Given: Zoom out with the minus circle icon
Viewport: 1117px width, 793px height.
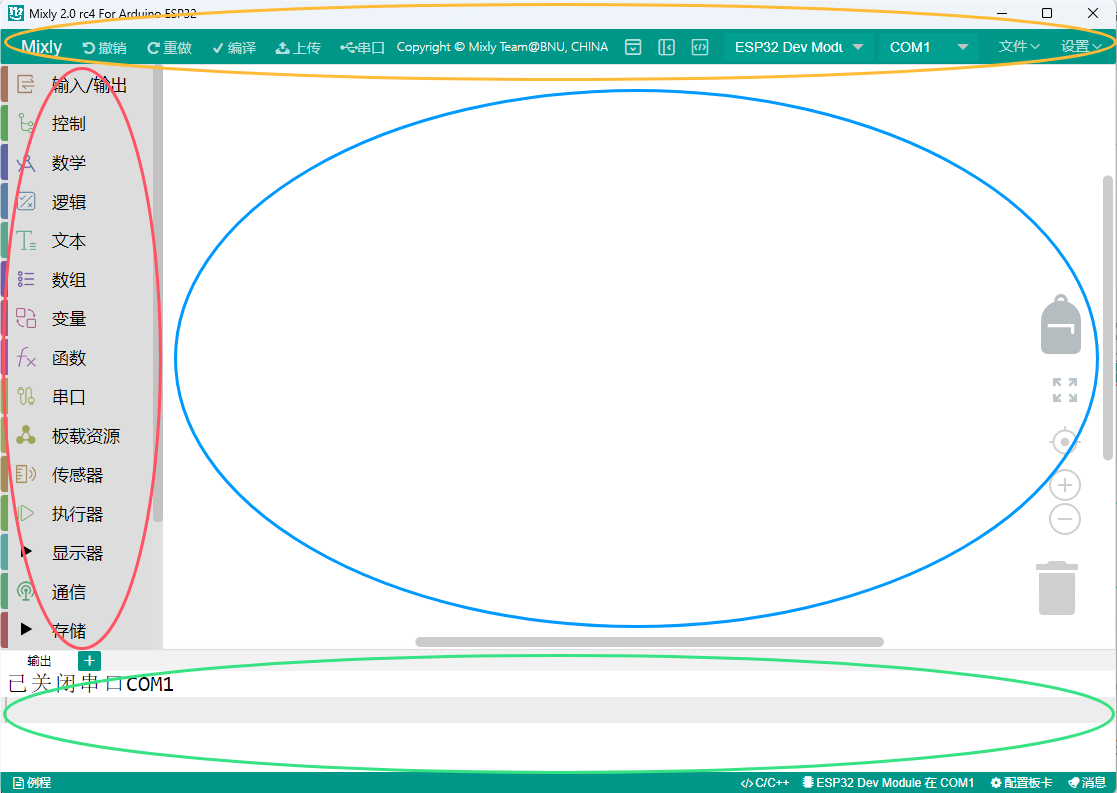Looking at the screenshot, I should (x=1065, y=519).
